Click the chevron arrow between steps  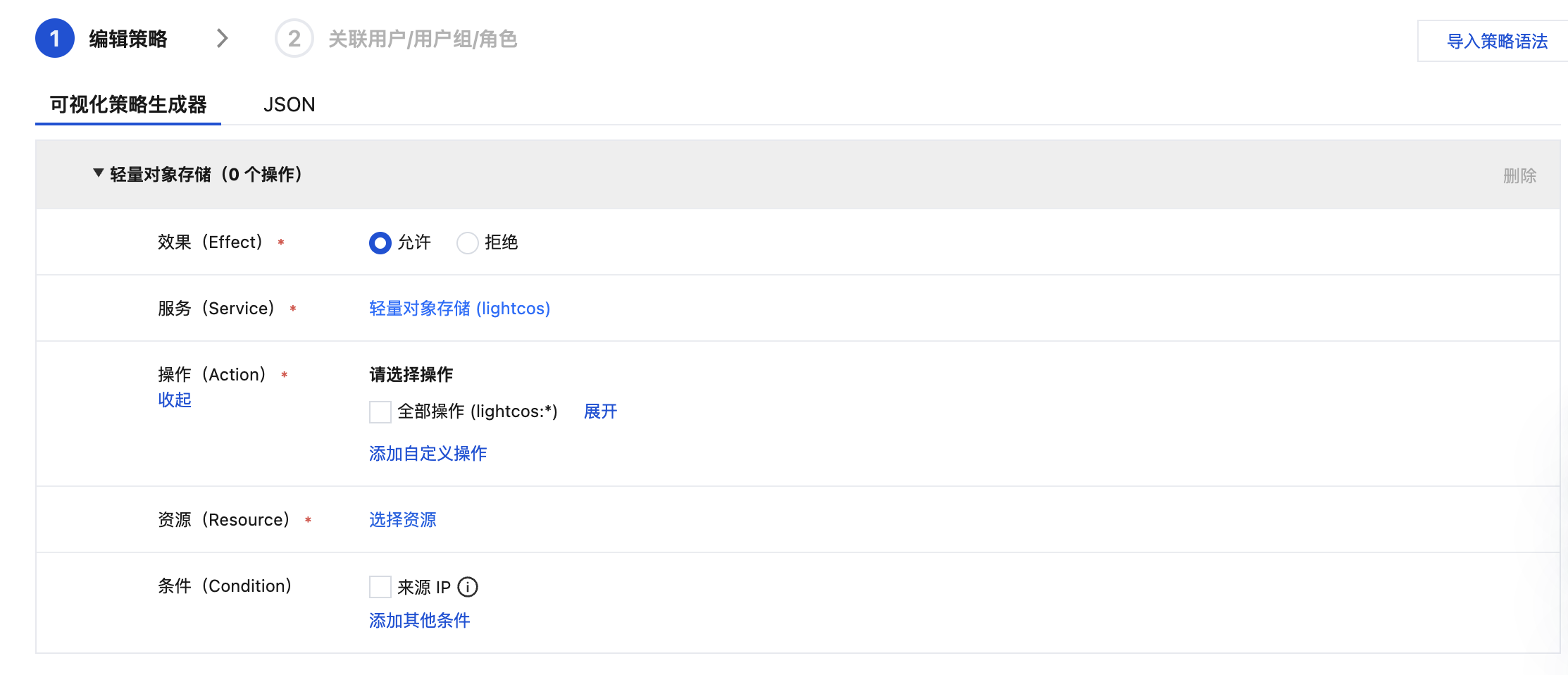[x=223, y=38]
